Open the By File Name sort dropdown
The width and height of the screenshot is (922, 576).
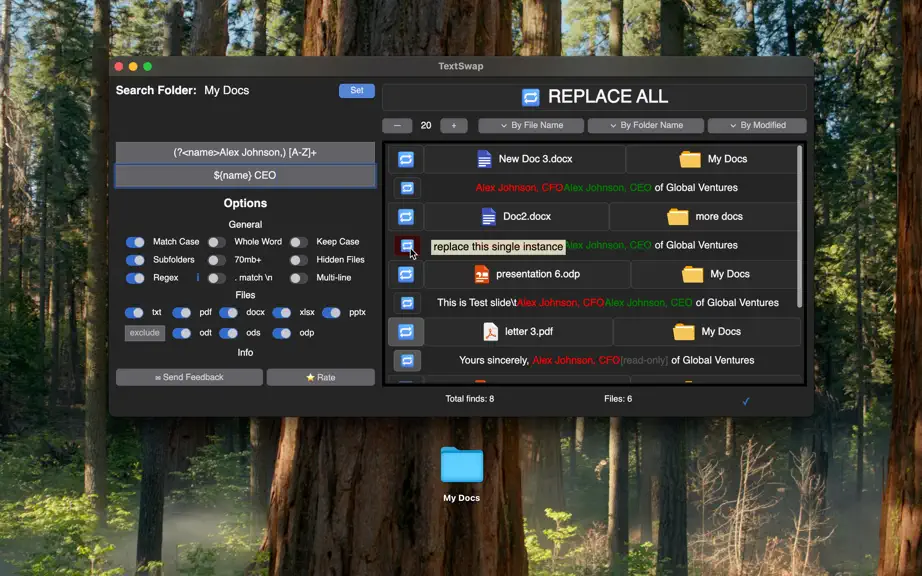point(531,125)
